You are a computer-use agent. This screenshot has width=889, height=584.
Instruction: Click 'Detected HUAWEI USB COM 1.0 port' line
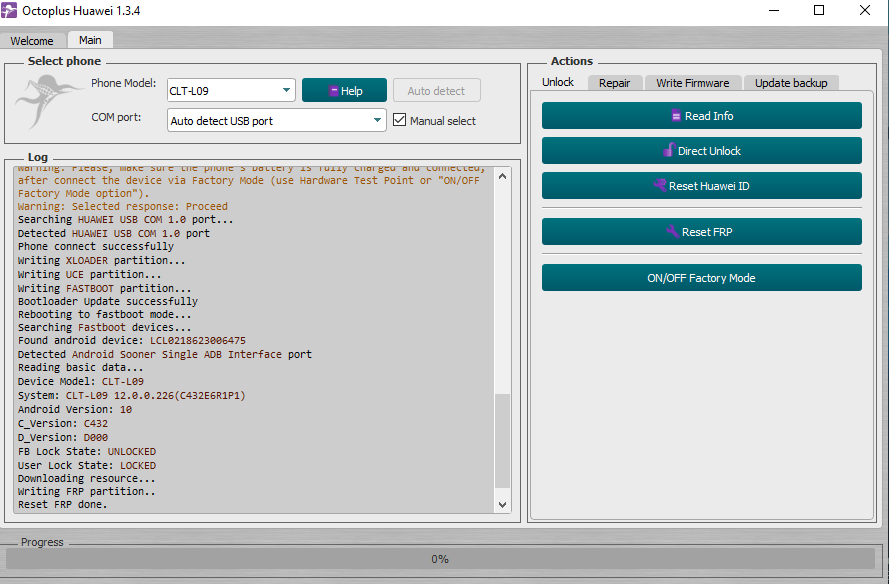pyautogui.click(x=113, y=233)
